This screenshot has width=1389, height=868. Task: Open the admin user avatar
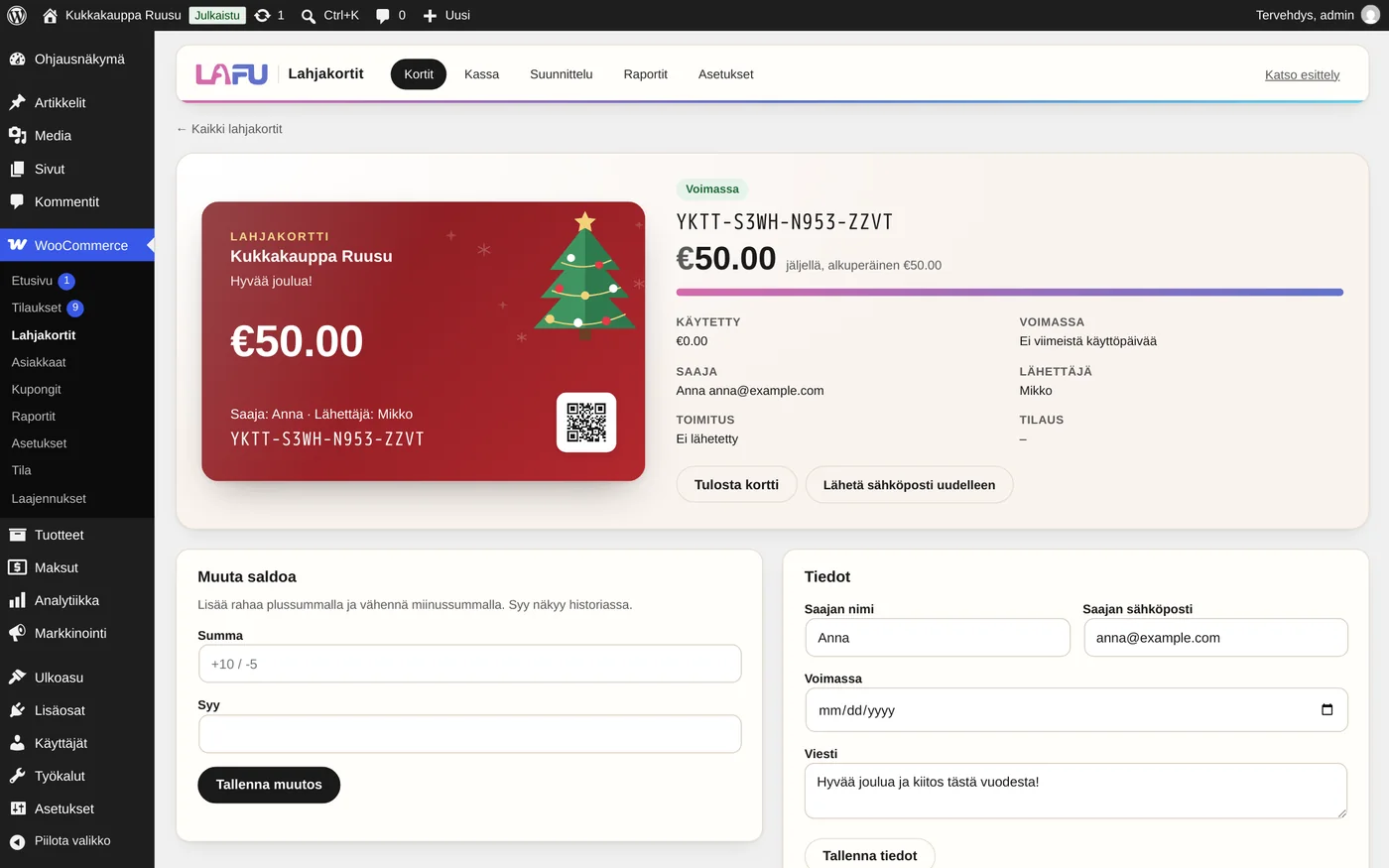(x=1370, y=15)
